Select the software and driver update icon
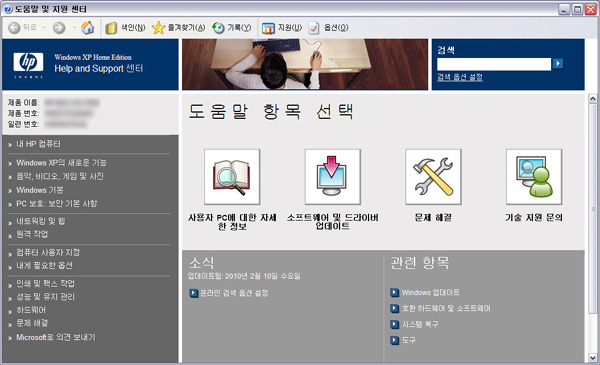Screen dimensions: 600x365 pos(333,177)
